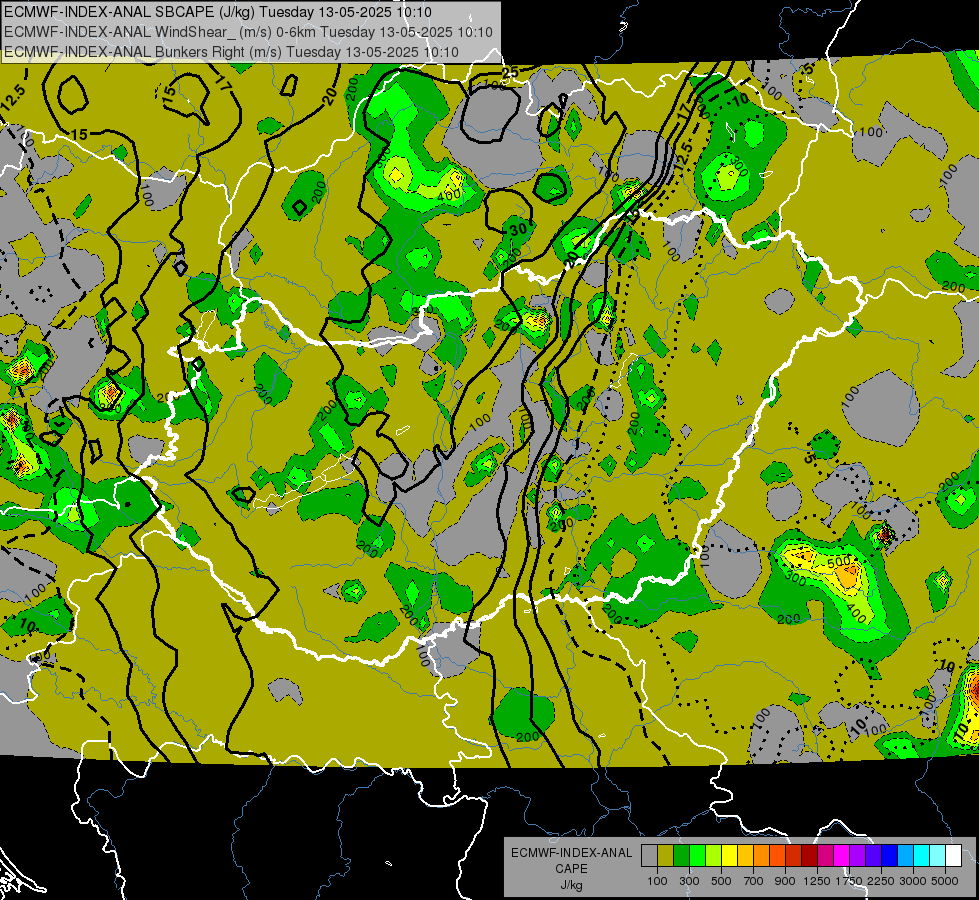Click the legend value 300

[689, 881]
